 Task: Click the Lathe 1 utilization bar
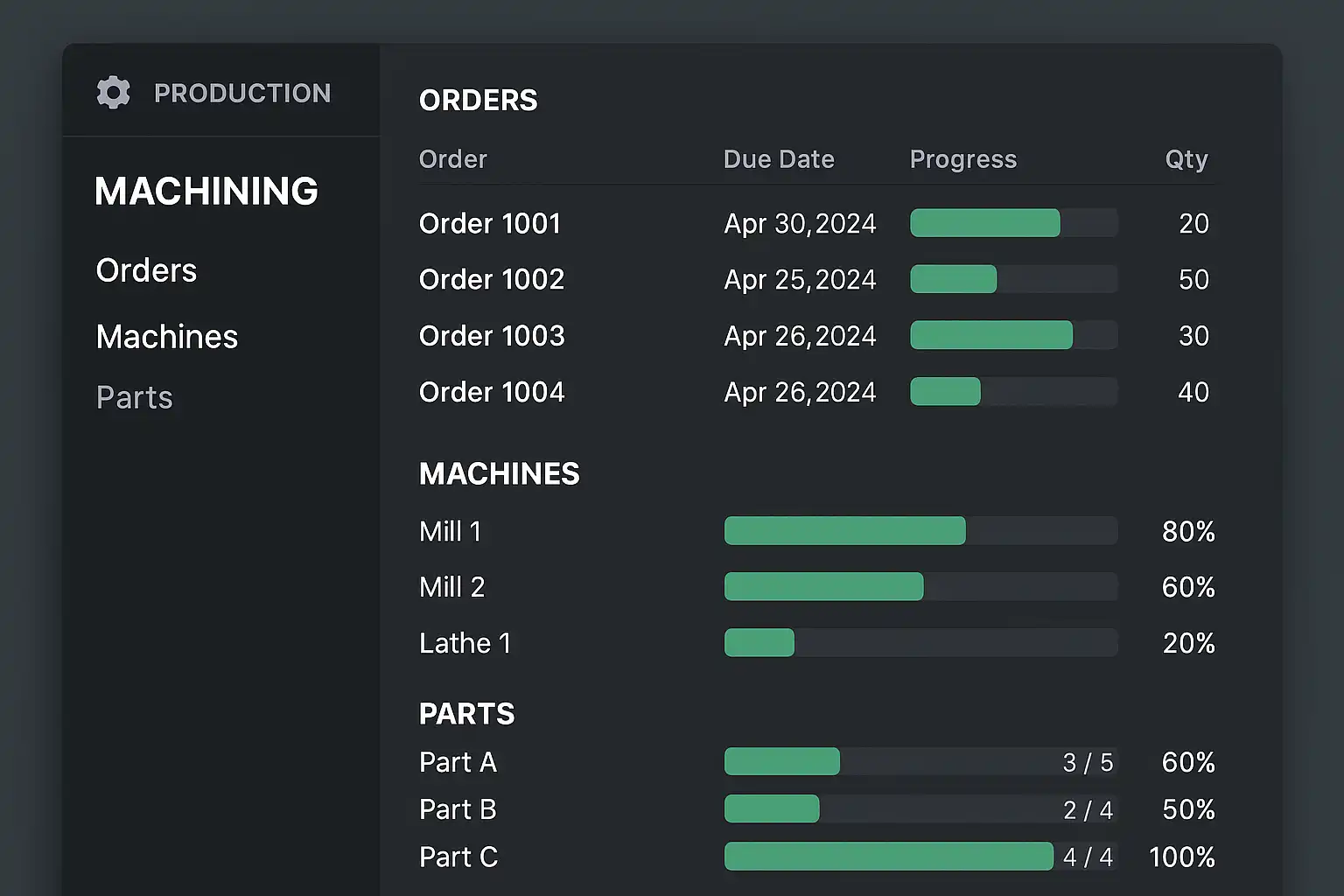pyautogui.click(x=920, y=643)
